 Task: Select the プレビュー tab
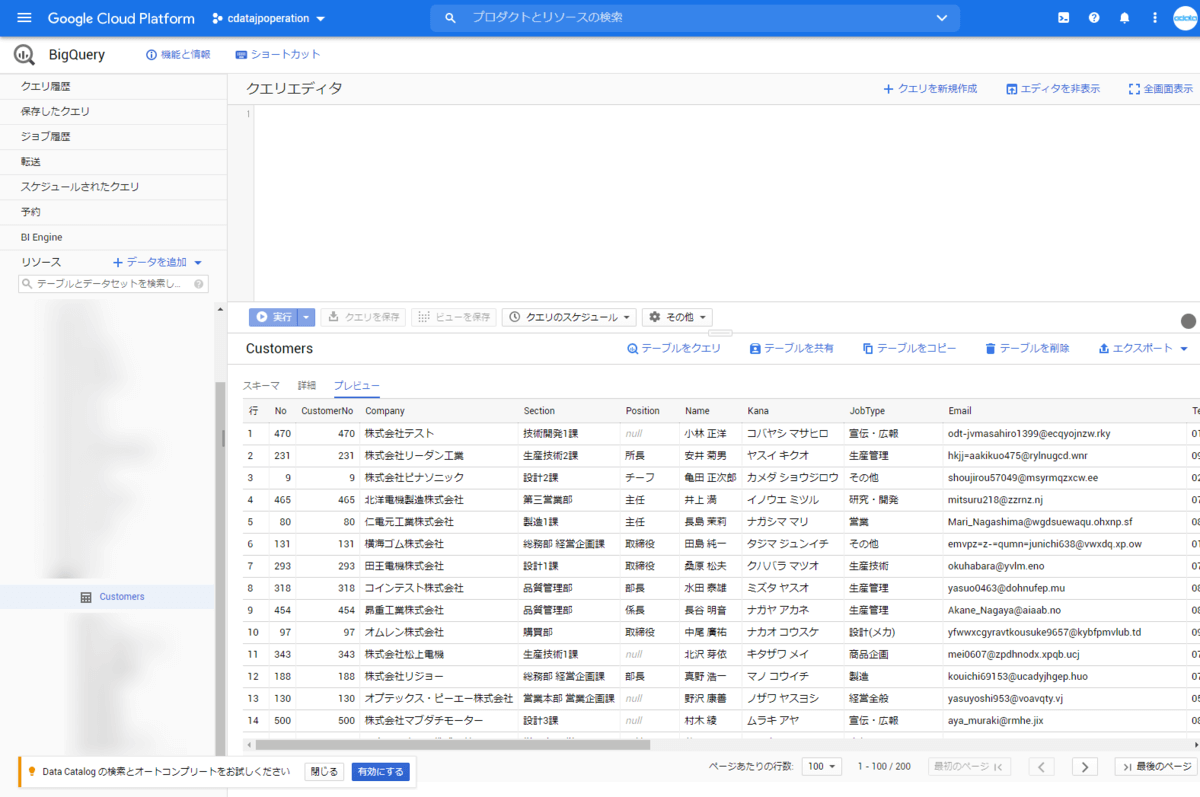coord(357,385)
